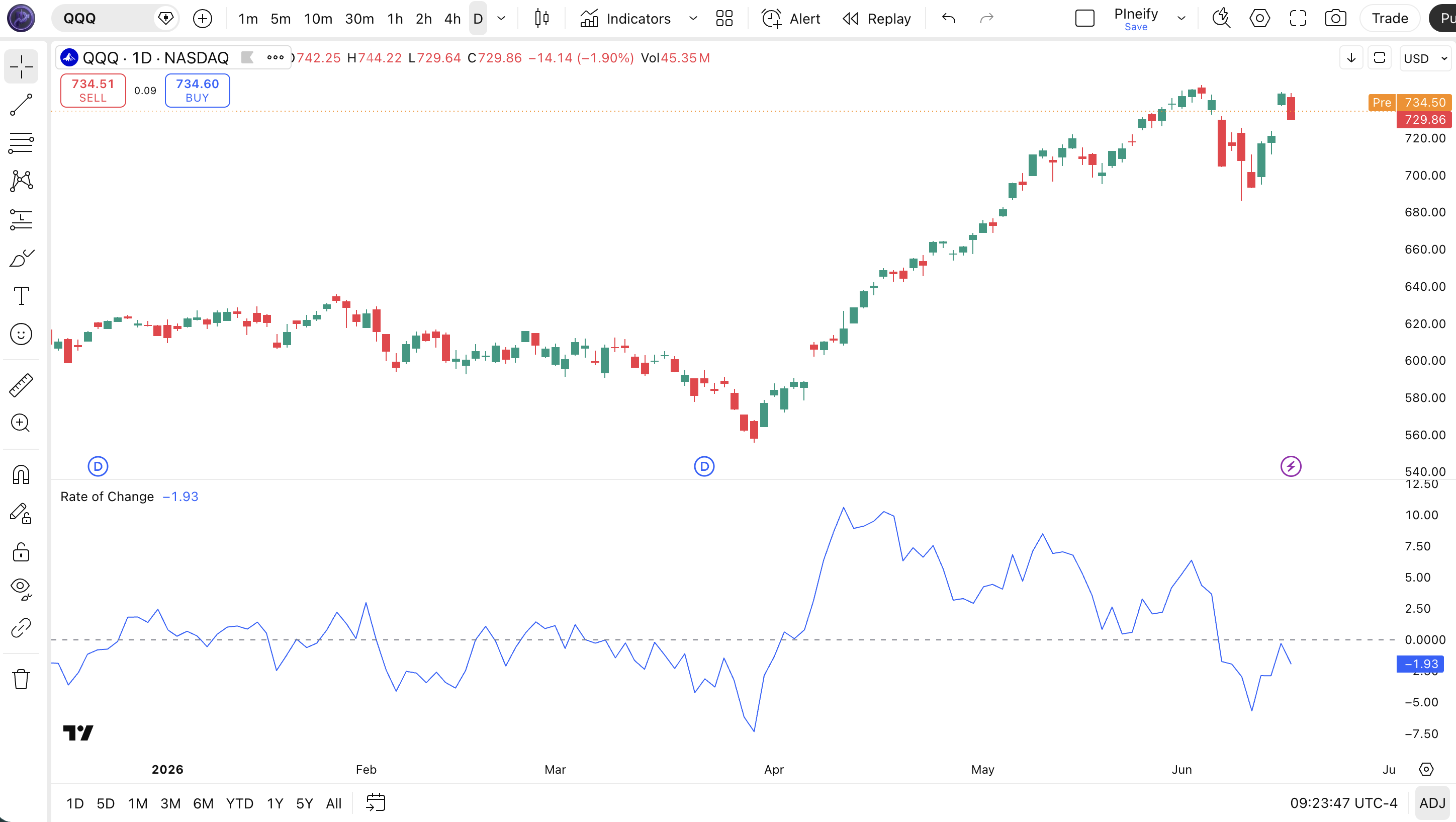Toggle lock all drawings

click(21, 551)
